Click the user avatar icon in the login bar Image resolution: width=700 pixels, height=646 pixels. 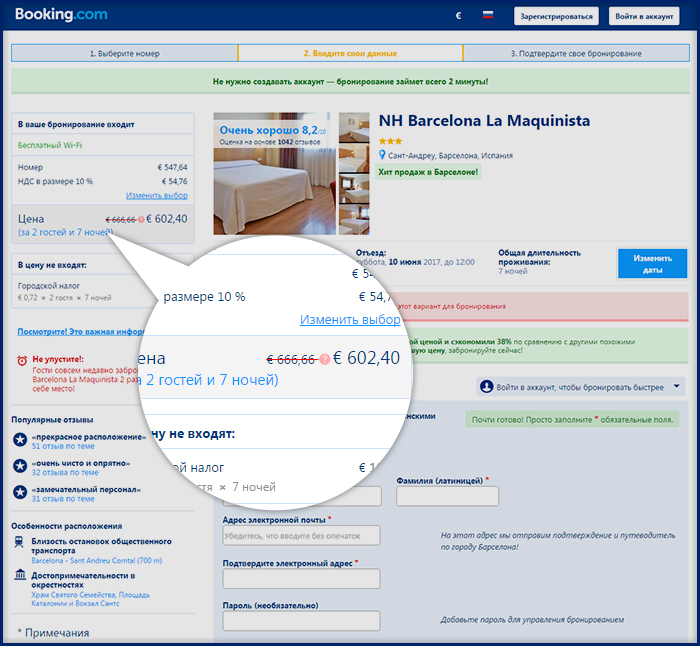486,387
